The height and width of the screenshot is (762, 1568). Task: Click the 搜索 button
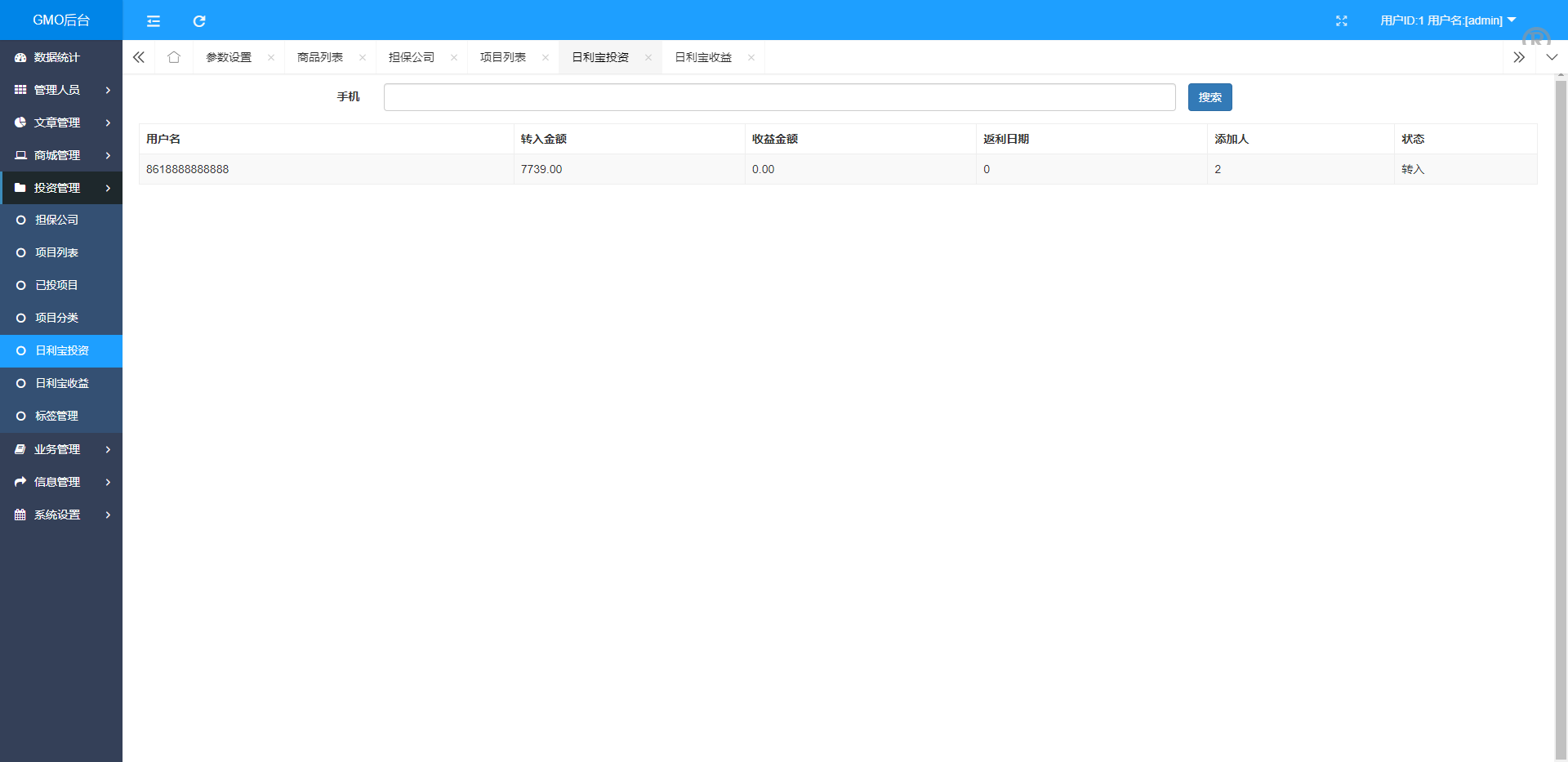(1209, 97)
